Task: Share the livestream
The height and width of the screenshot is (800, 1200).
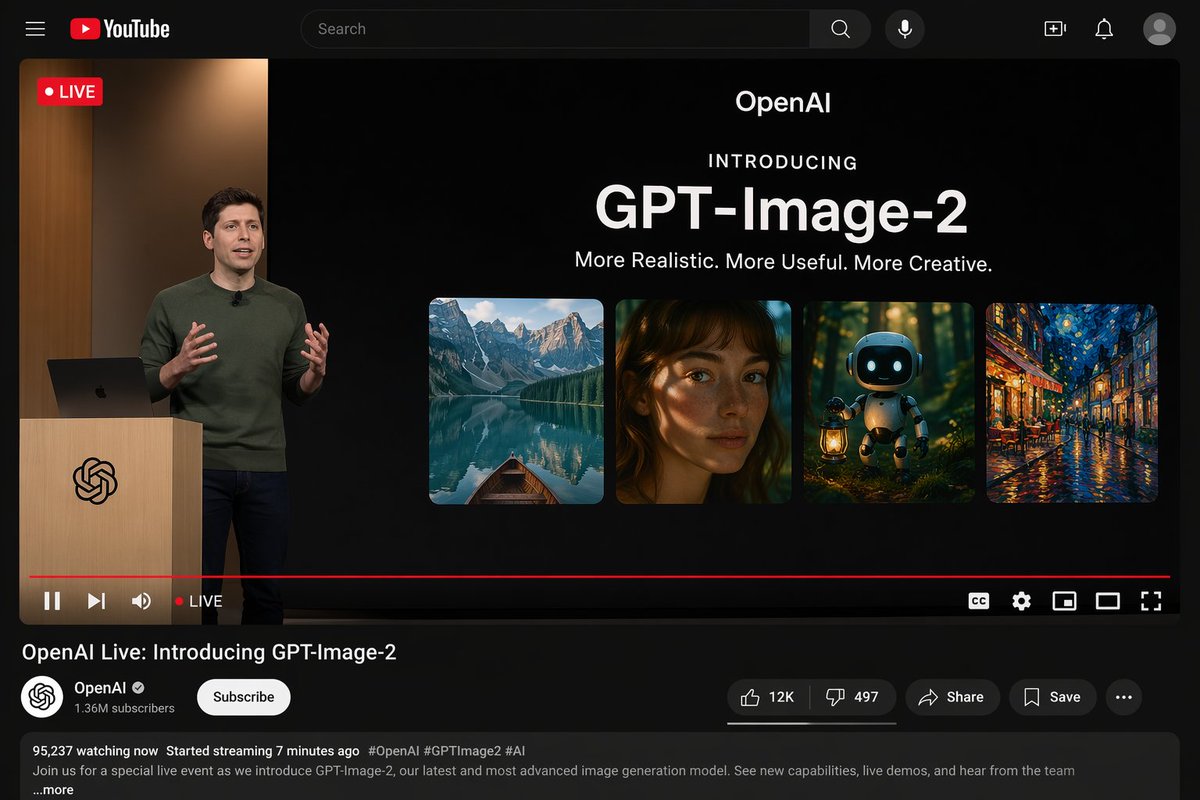Action: point(952,697)
